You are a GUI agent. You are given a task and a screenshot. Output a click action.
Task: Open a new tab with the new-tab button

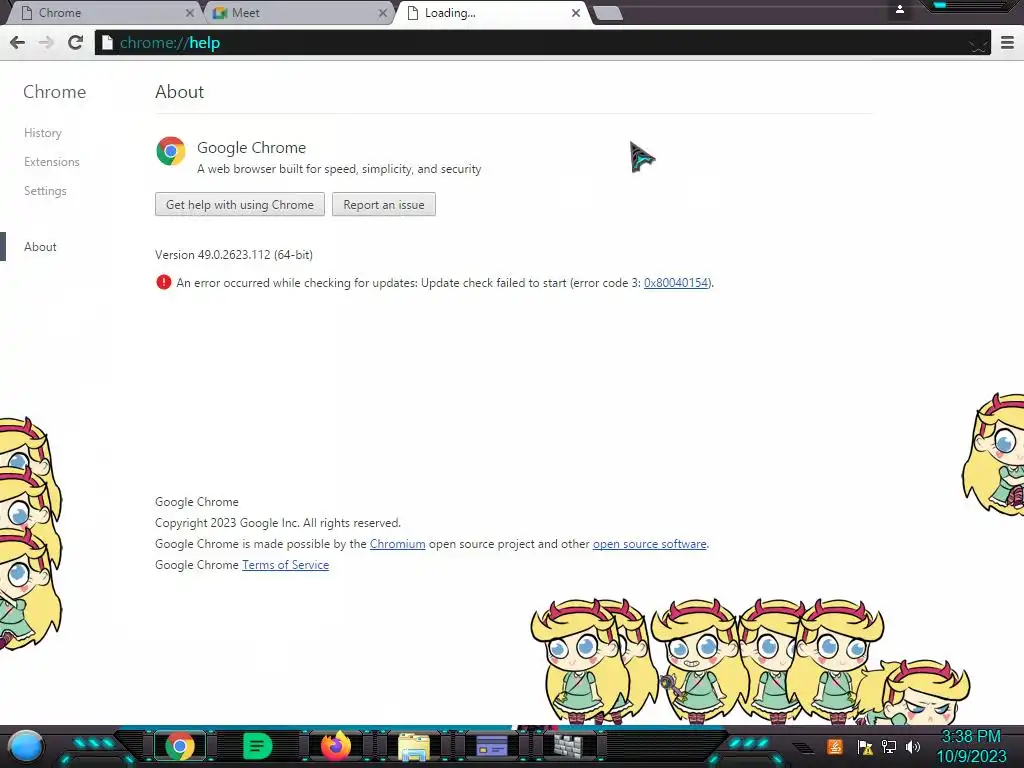[x=609, y=14]
